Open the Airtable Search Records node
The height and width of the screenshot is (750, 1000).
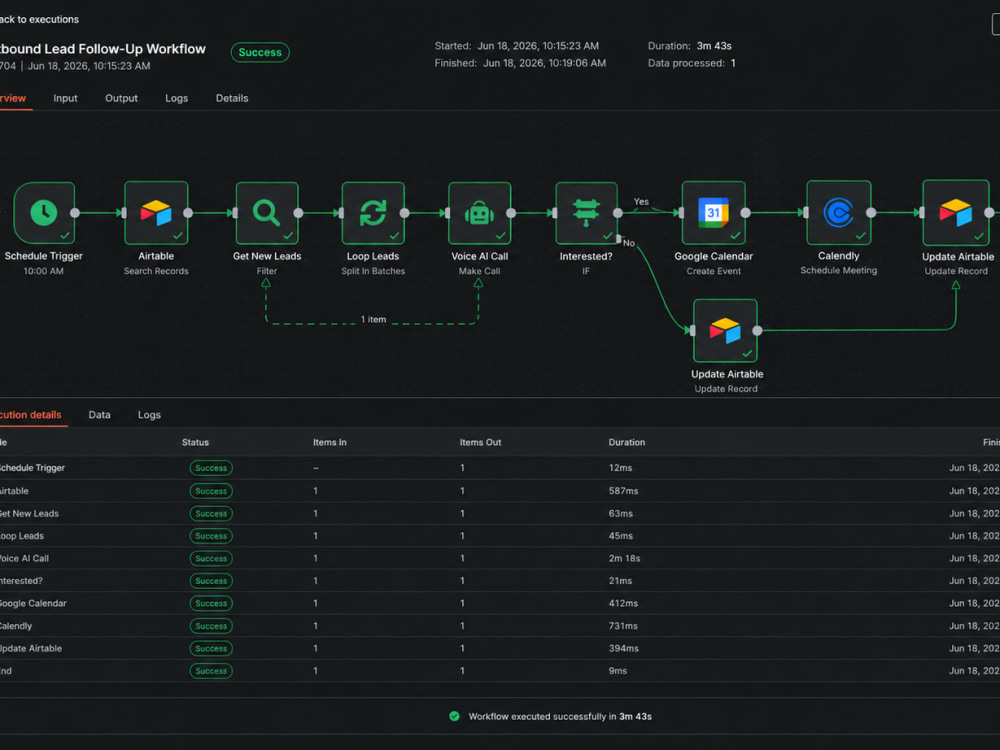pyautogui.click(x=156, y=213)
